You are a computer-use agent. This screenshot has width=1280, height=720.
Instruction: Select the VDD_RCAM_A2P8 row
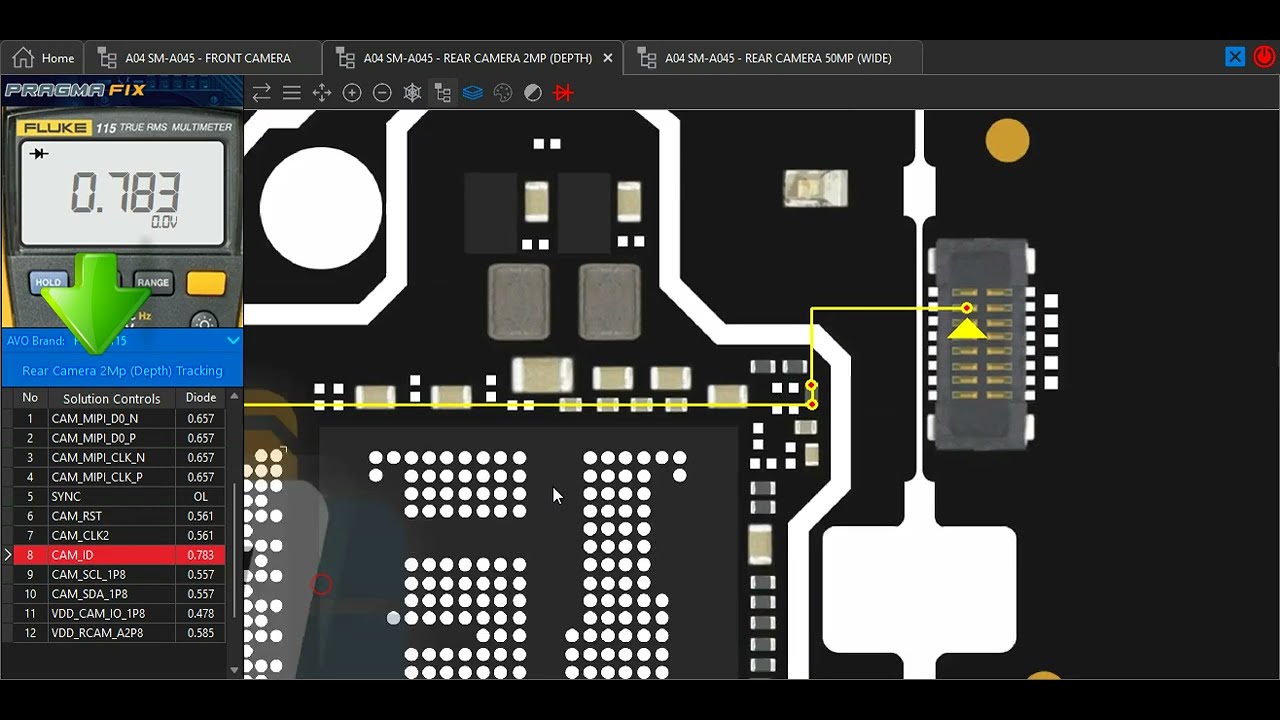[x=120, y=633]
